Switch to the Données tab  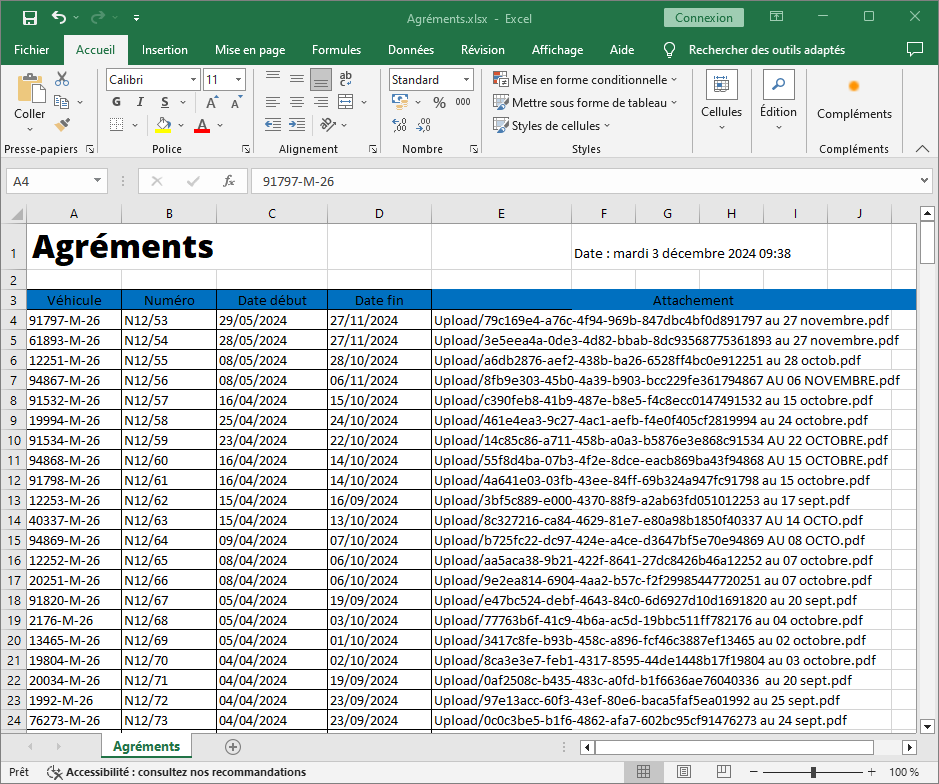tap(411, 50)
